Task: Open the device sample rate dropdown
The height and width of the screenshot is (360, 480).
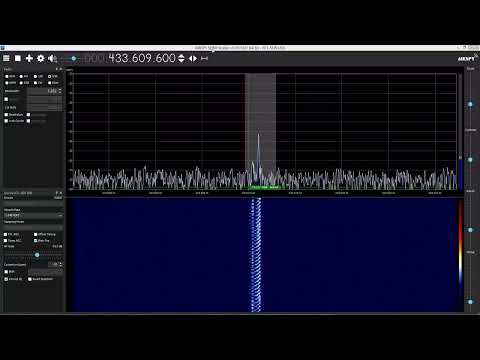Action: coord(33,215)
